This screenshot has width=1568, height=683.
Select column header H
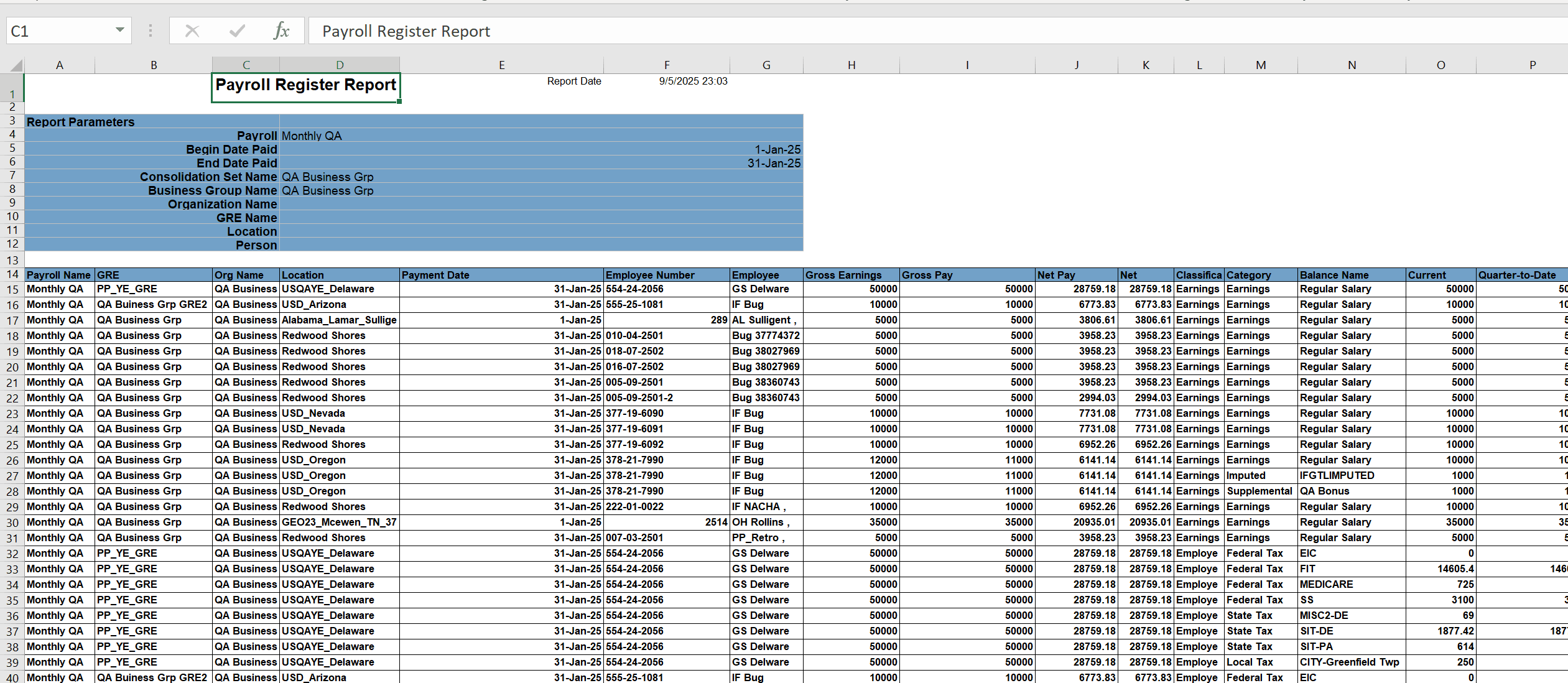[851, 64]
